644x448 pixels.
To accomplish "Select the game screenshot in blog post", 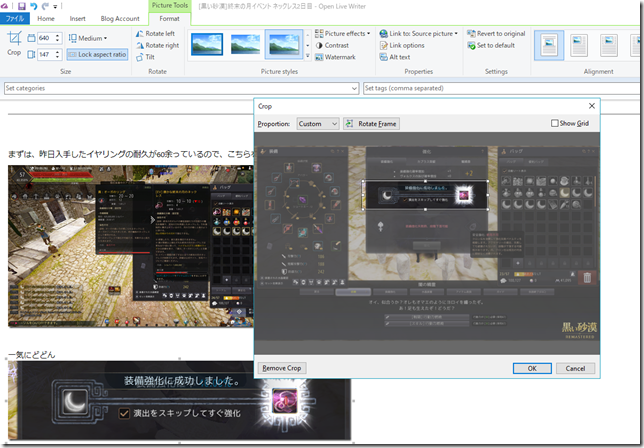I will (131, 246).
